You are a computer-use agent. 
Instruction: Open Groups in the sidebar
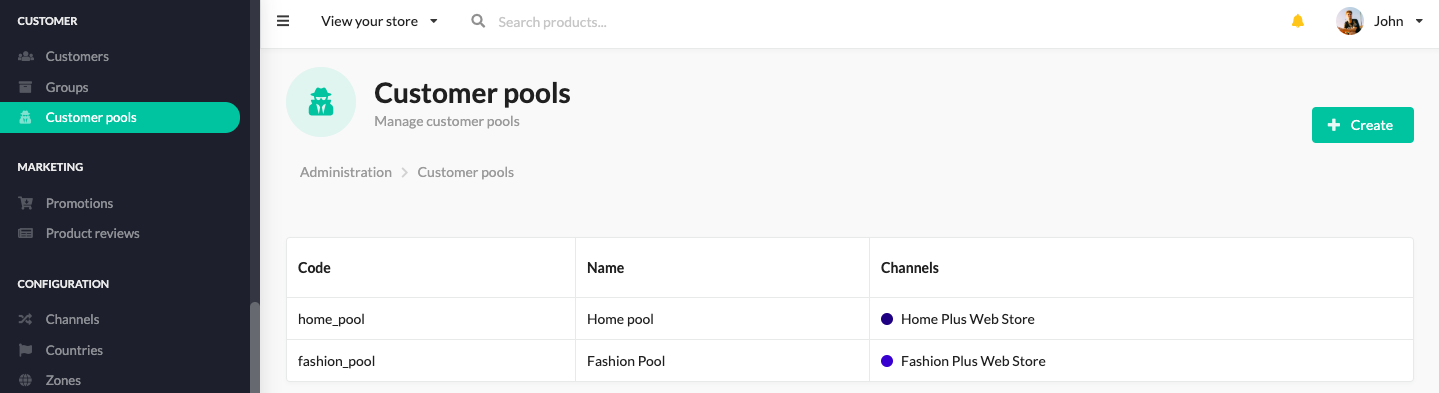67,87
